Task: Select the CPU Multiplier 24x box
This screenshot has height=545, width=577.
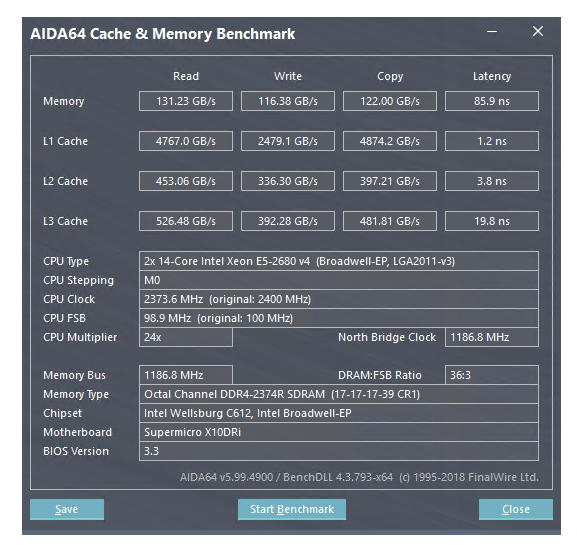Action: point(186,337)
